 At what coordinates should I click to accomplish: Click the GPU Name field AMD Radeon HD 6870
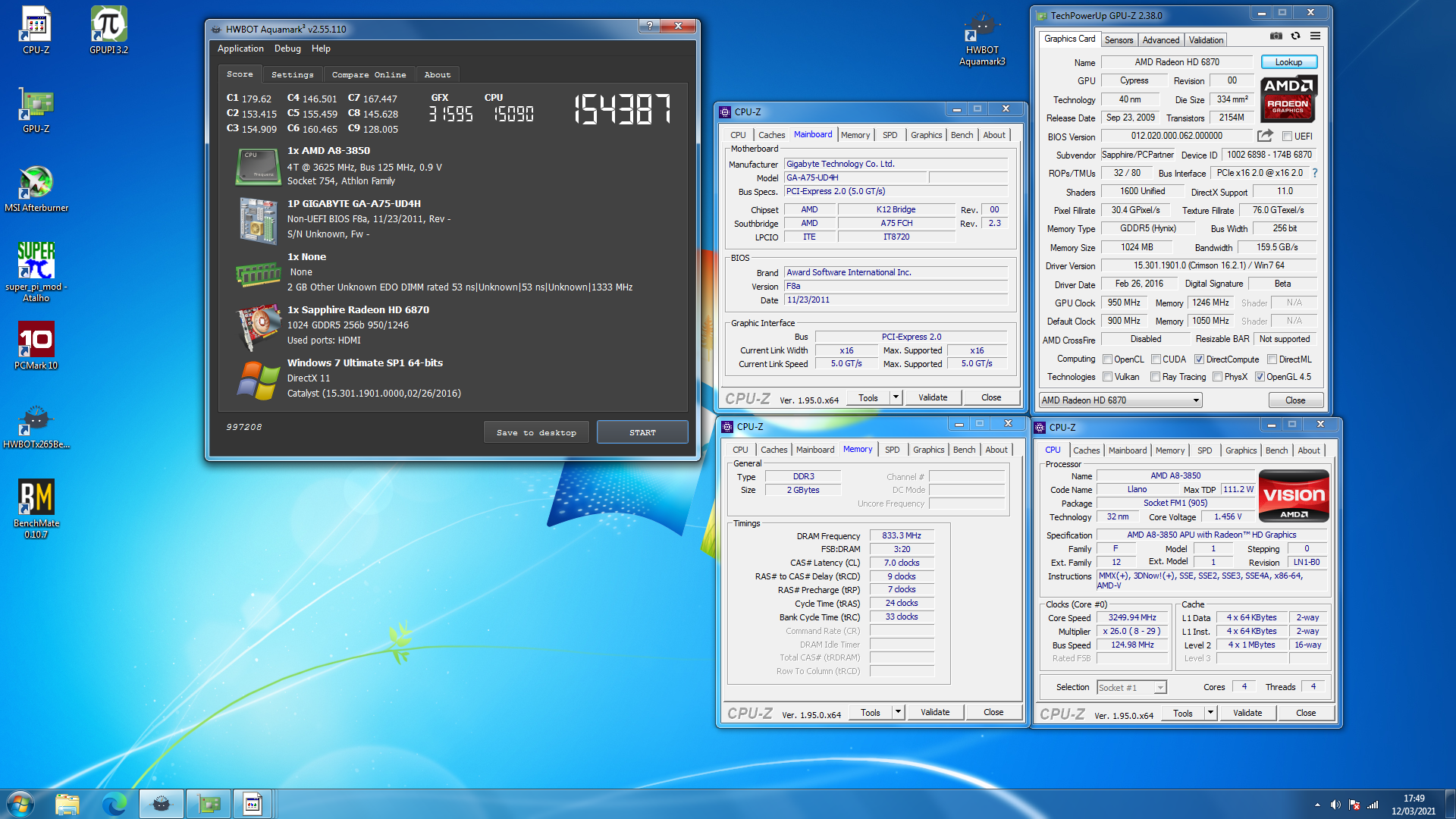1177,62
